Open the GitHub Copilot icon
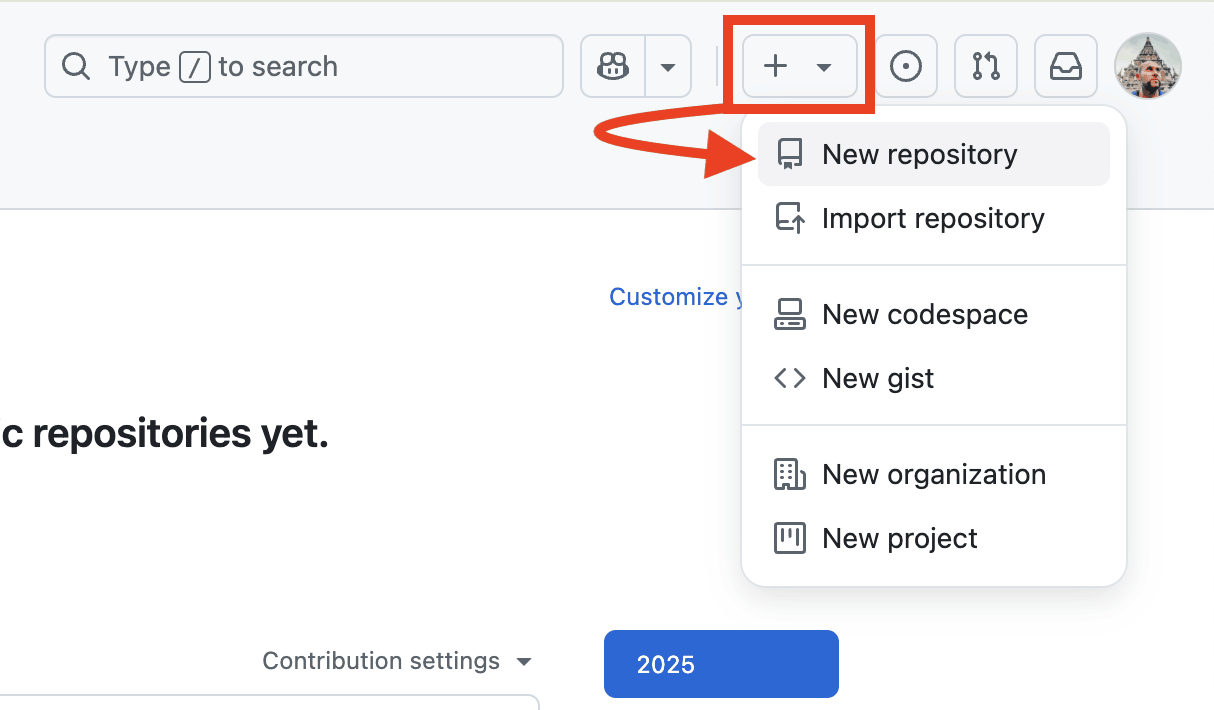The height and width of the screenshot is (710, 1214). pos(612,66)
